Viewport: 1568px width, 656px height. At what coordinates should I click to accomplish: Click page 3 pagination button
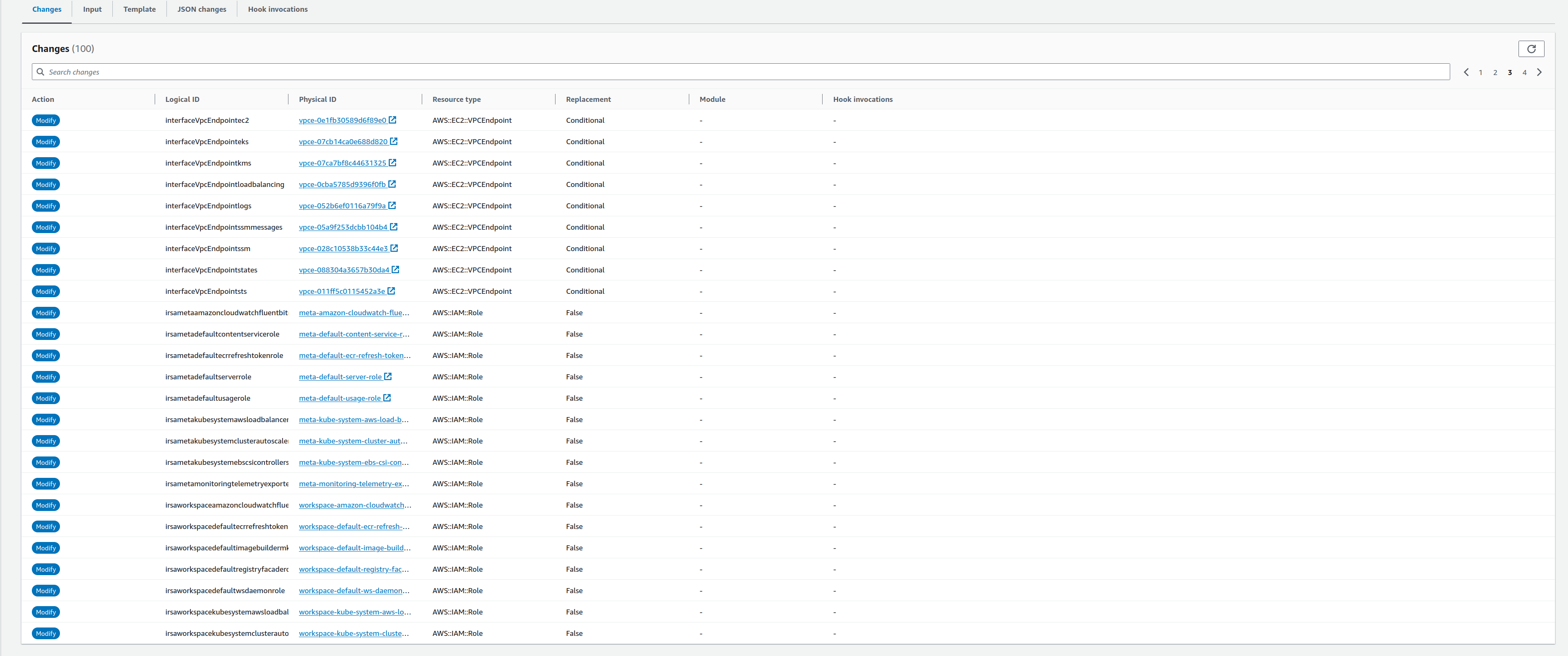[1510, 72]
